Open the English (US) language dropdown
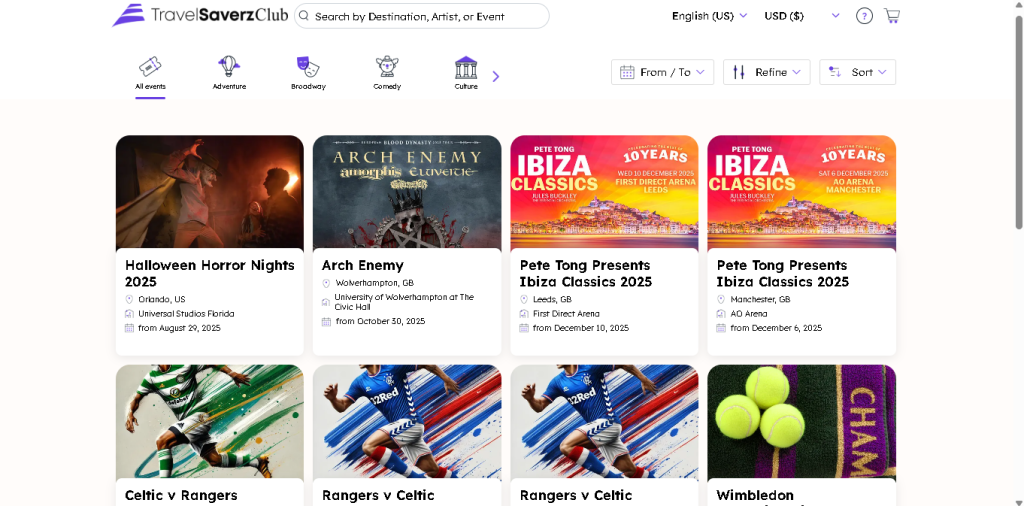The width and height of the screenshot is (1024, 506). [709, 16]
